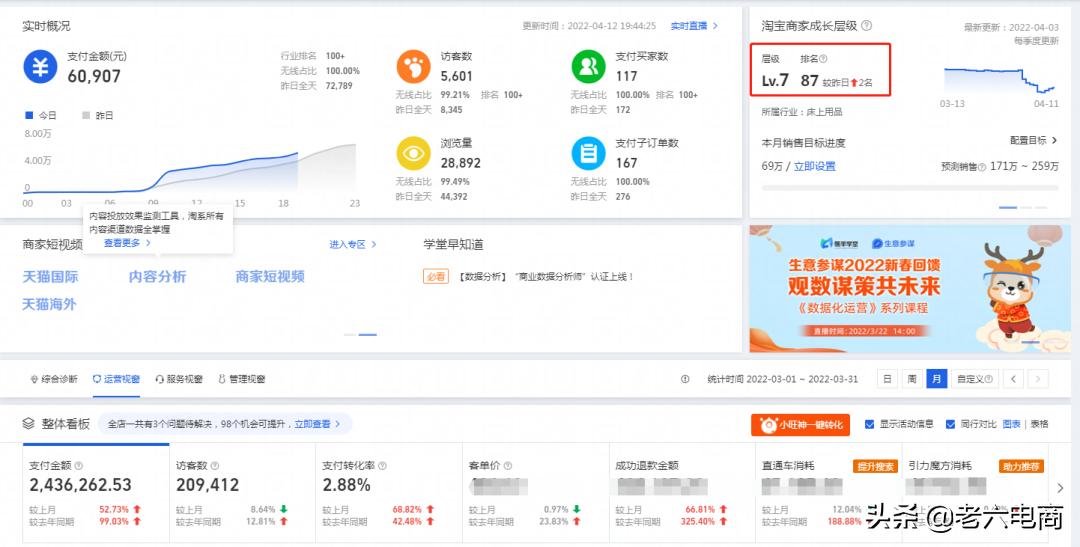Select the 支付转化率 2.88% metric card
Image resolution: width=1080 pixels, height=547 pixels.
coord(389,493)
